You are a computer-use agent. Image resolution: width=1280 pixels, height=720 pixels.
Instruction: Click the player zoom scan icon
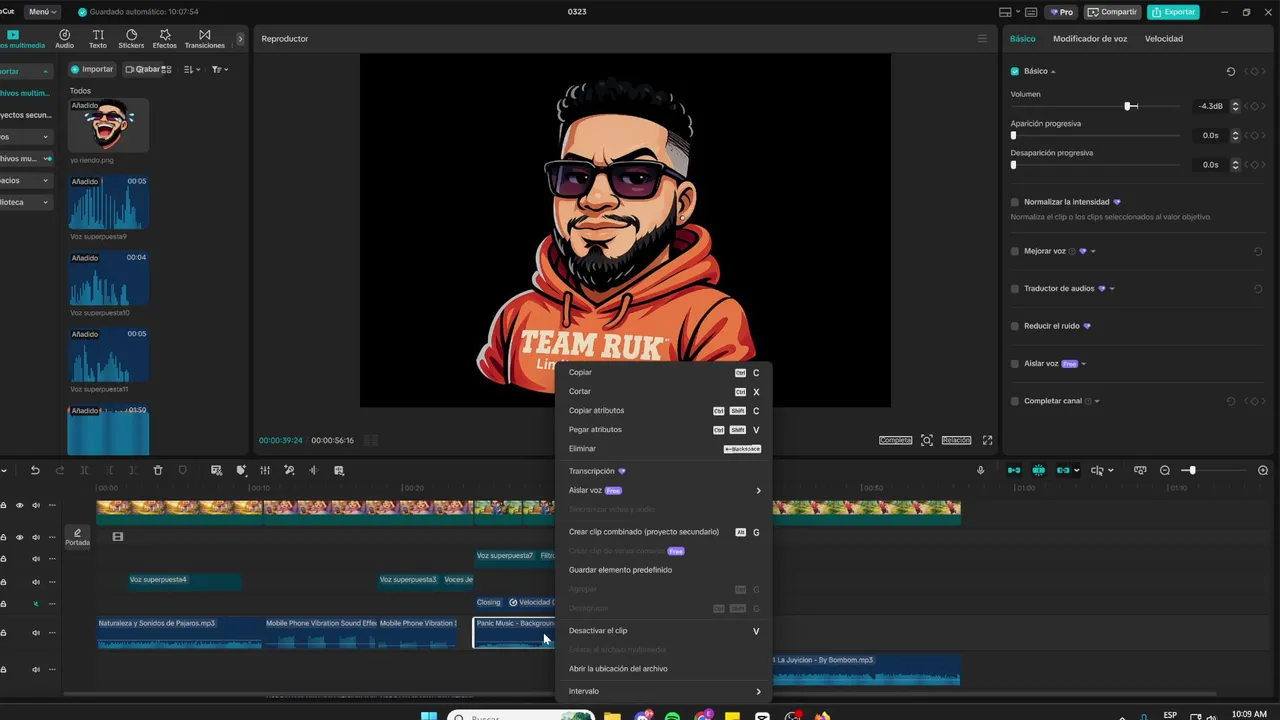point(927,440)
